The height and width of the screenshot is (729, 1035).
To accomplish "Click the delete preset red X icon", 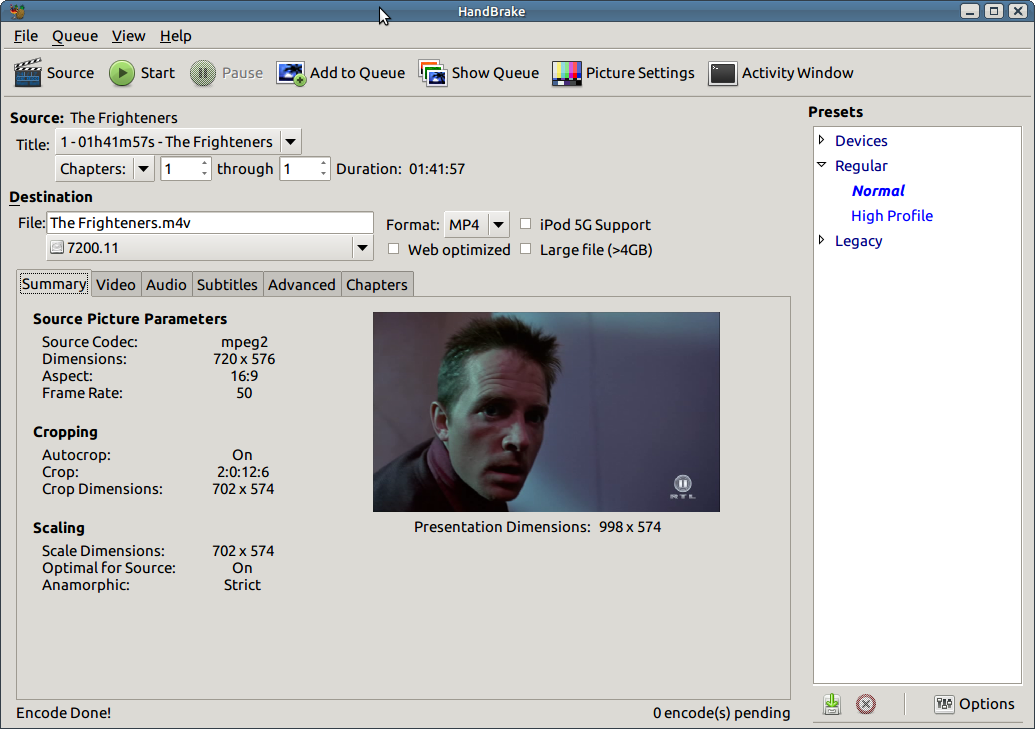I will (866, 704).
